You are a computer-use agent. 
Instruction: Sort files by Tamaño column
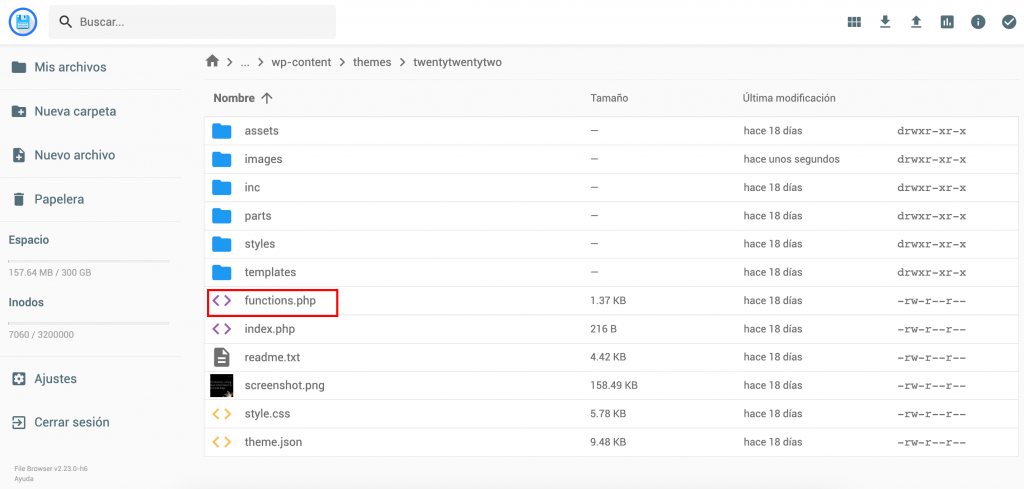click(x=608, y=98)
